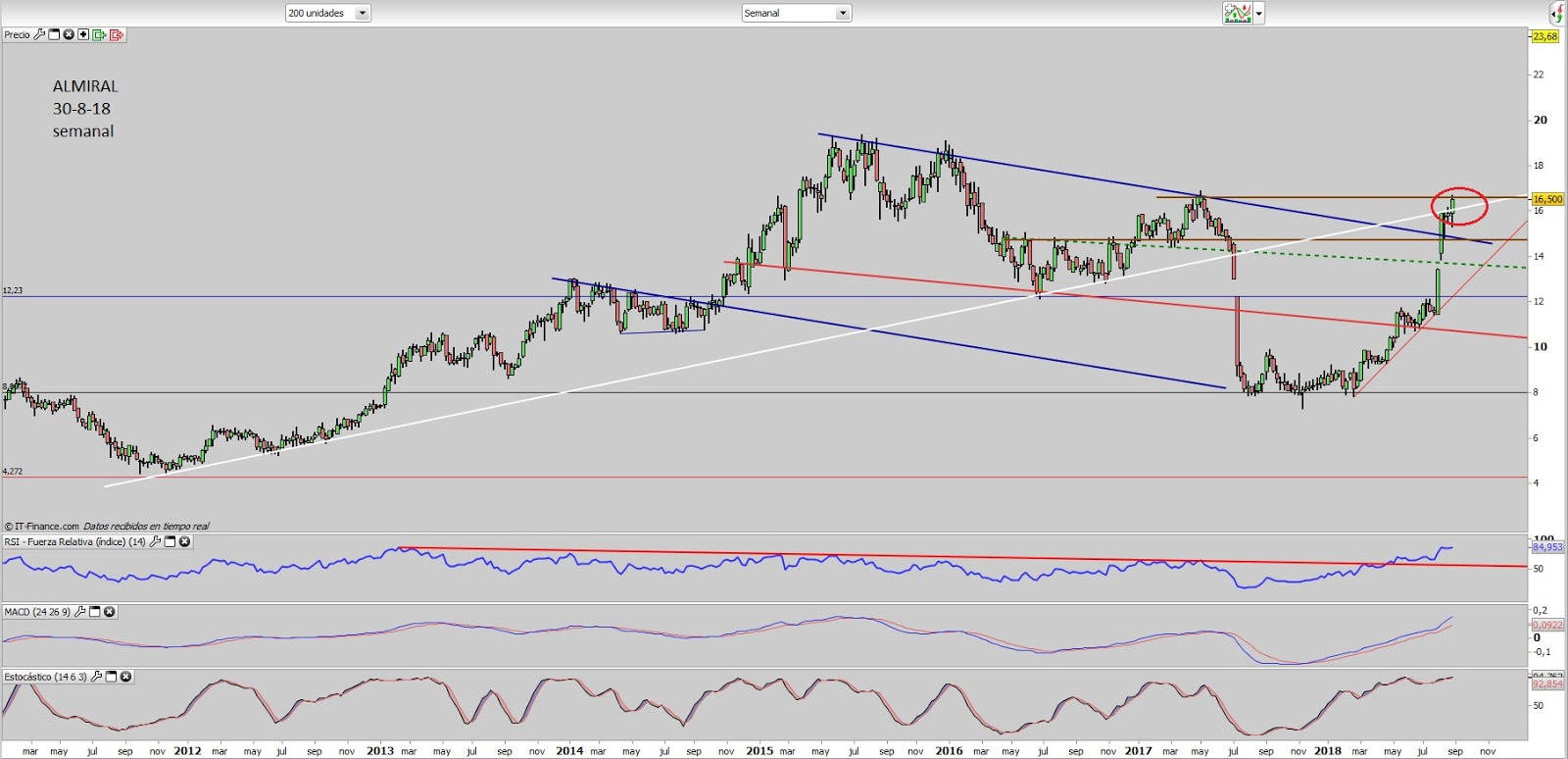Click the add indicators chart icon
The height and width of the screenshot is (759, 1568).
pos(1237,13)
